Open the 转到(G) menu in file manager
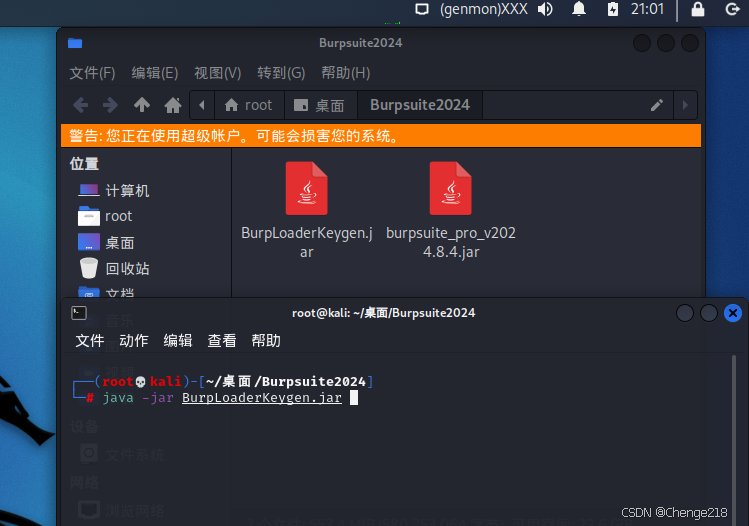749x526 pixels. tap(281, 73)
